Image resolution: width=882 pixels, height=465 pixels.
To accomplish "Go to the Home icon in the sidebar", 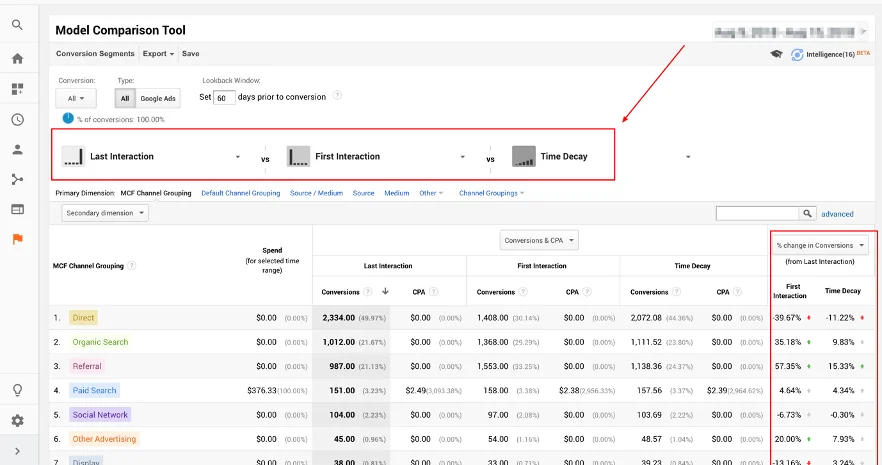I will click(x=17, y=58).
